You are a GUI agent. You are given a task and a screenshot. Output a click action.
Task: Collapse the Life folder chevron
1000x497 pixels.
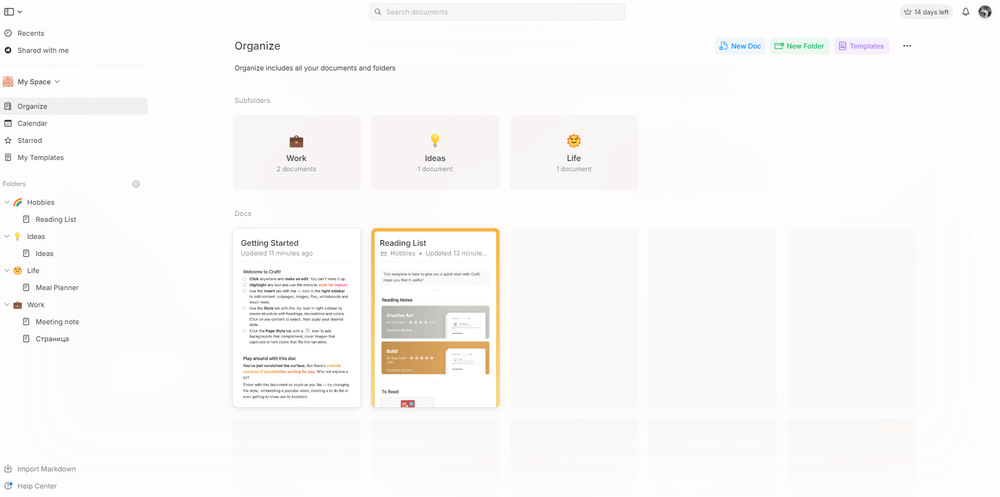7,271
